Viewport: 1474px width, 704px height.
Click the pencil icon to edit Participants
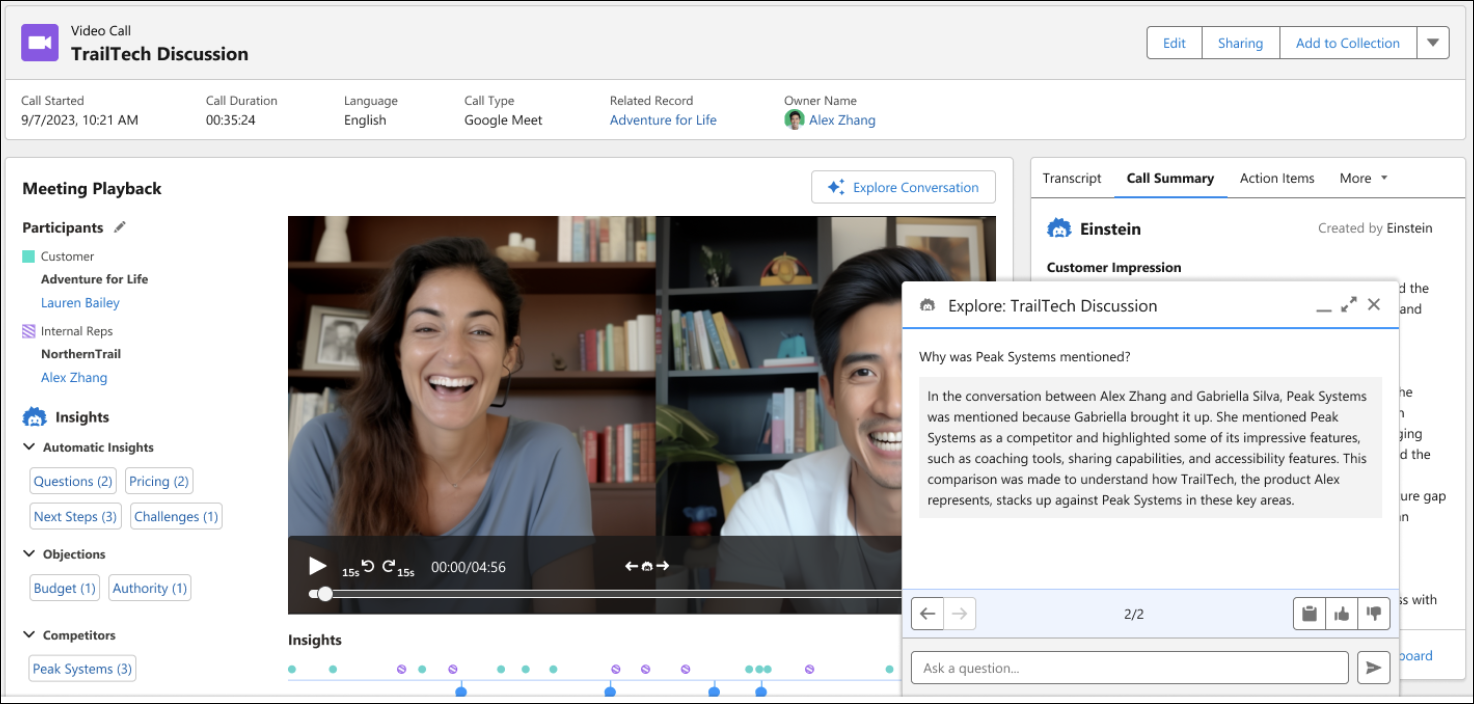click(x=120, y=227)
